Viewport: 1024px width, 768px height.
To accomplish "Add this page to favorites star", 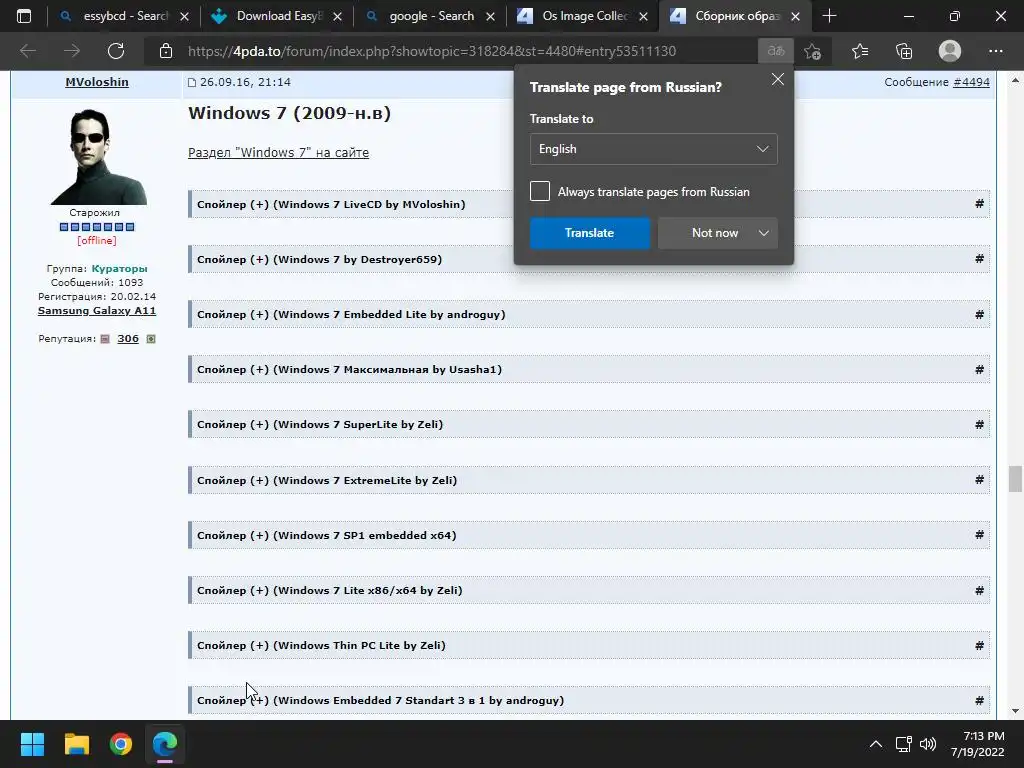I will [x=813, y=51].
